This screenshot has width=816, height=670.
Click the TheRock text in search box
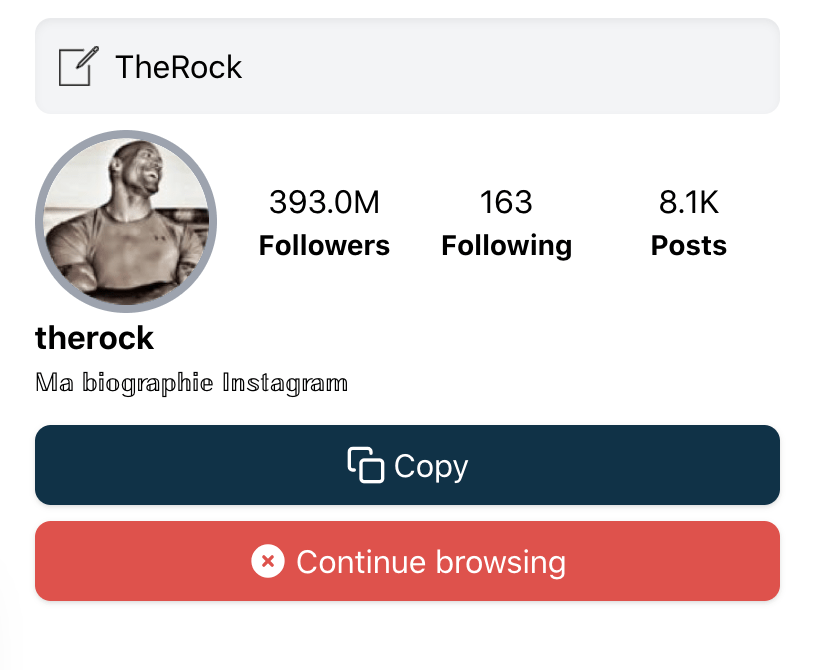click(178, 67)
